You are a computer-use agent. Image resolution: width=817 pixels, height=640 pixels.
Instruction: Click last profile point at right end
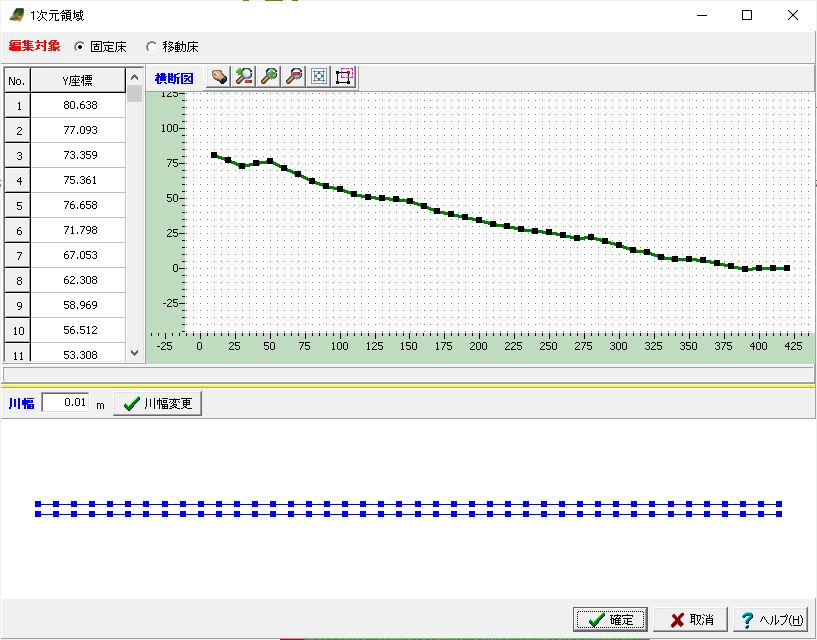point(787,268)
